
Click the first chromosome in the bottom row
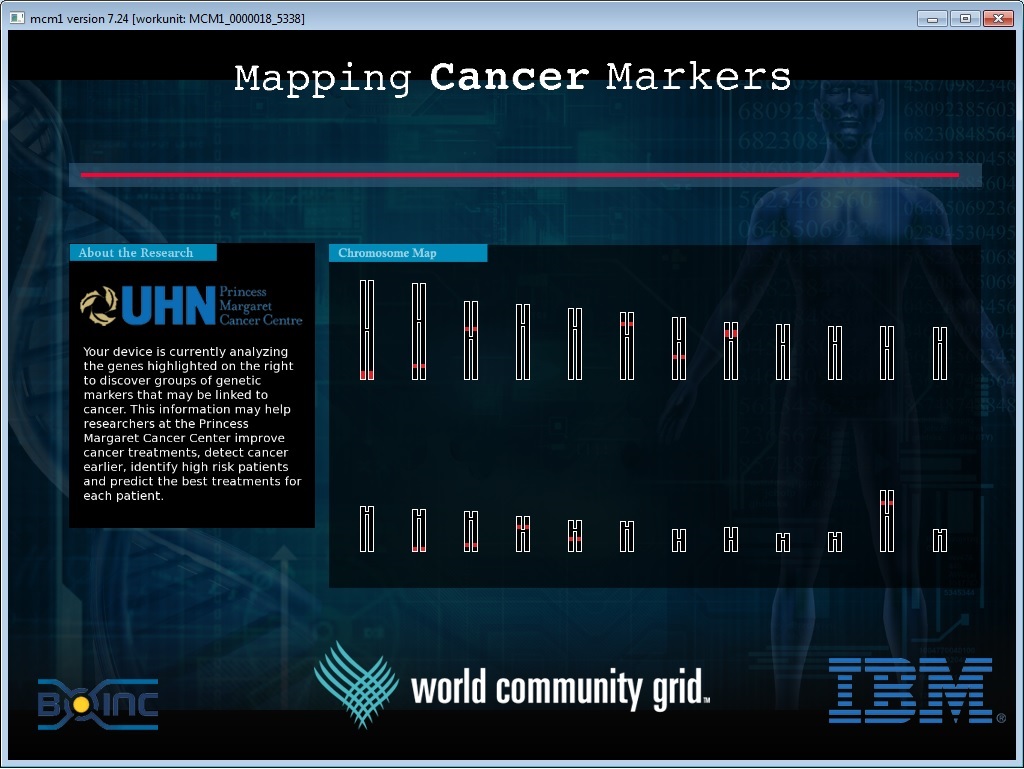(367, 529)
